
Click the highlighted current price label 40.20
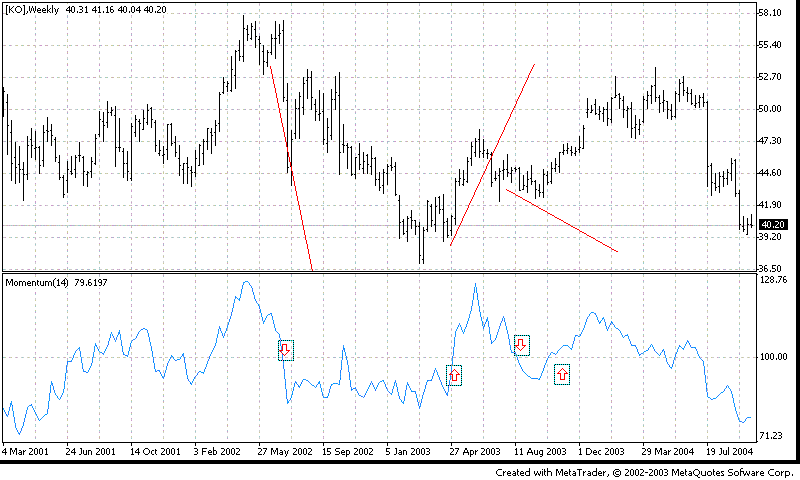coord(773,224)
